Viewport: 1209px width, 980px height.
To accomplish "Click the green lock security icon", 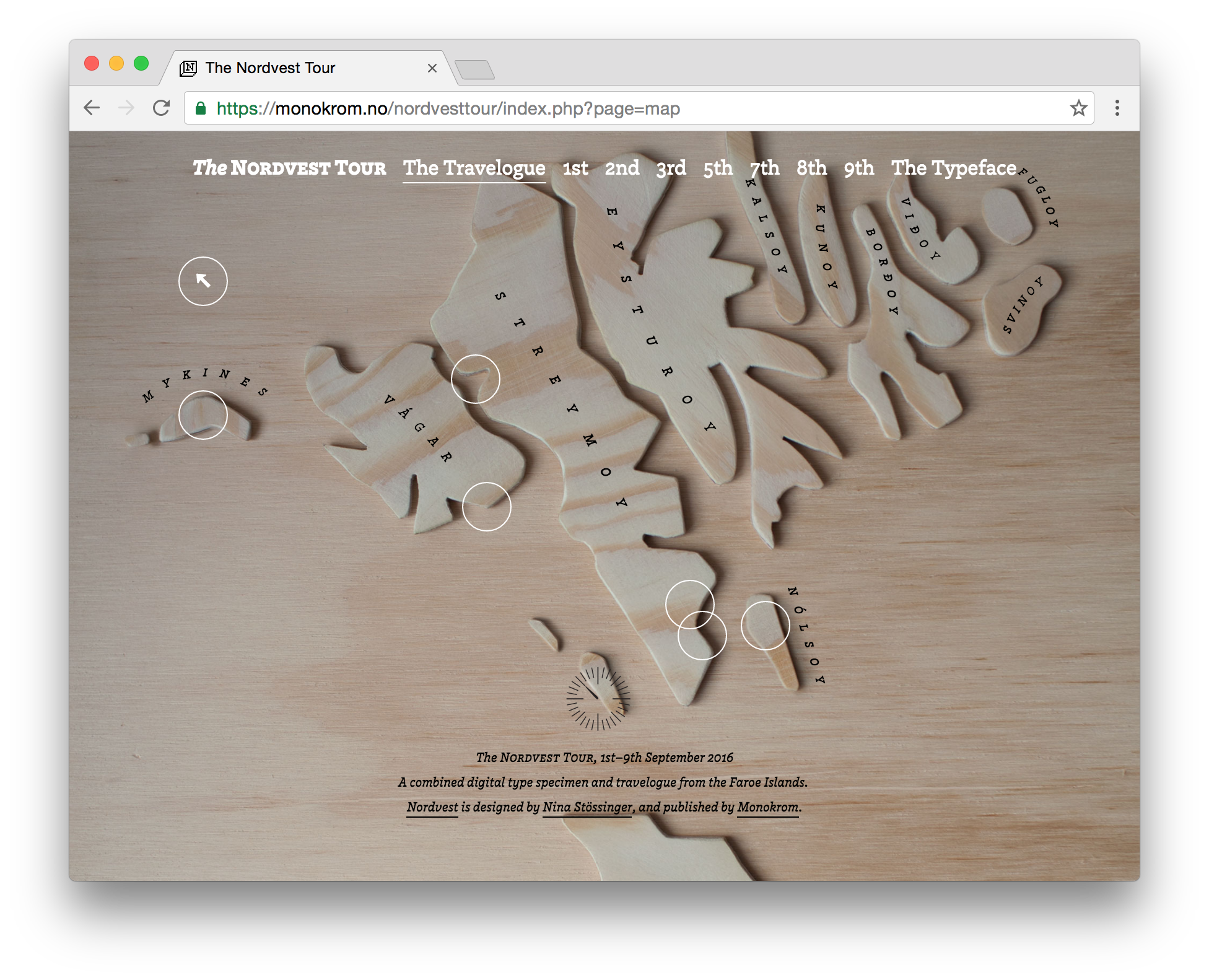I will coord(201,108).
